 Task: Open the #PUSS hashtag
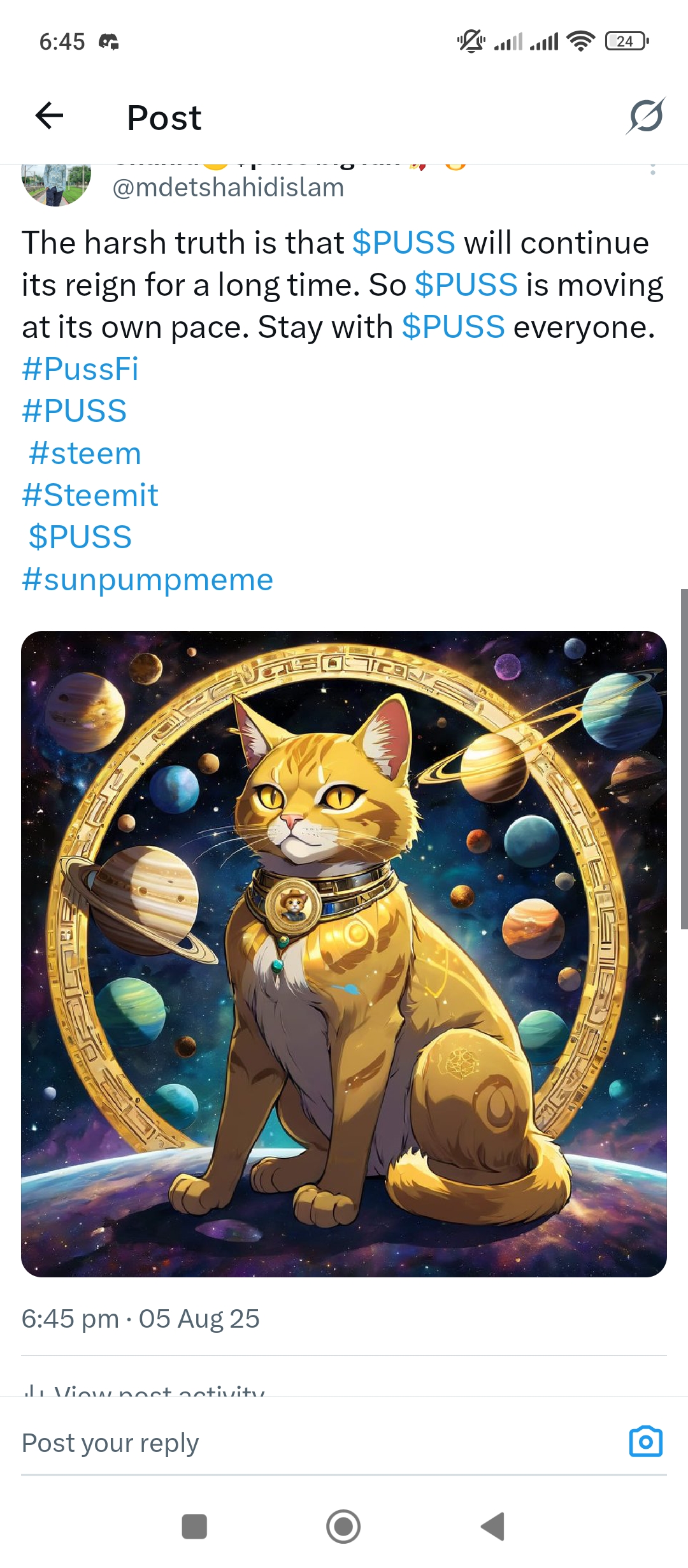click(75, 411)
